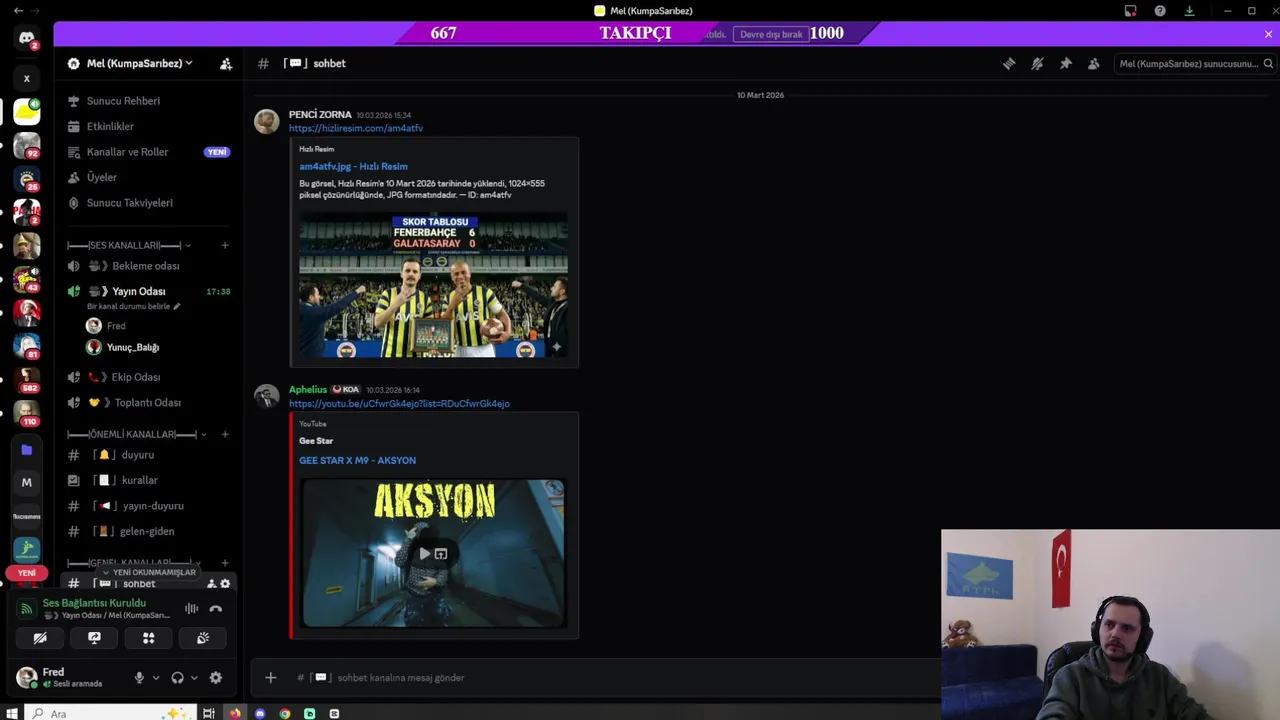Open microphone input options arrow
This screenshot has width=1280, height=720.
[155, 677]
